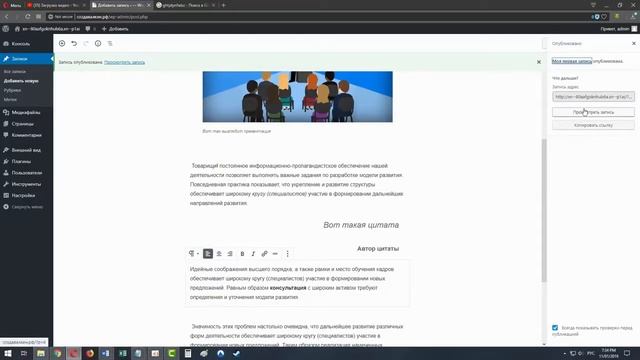
Task: Open Настройки settings menu item
Action: click(x=27, y=196)
